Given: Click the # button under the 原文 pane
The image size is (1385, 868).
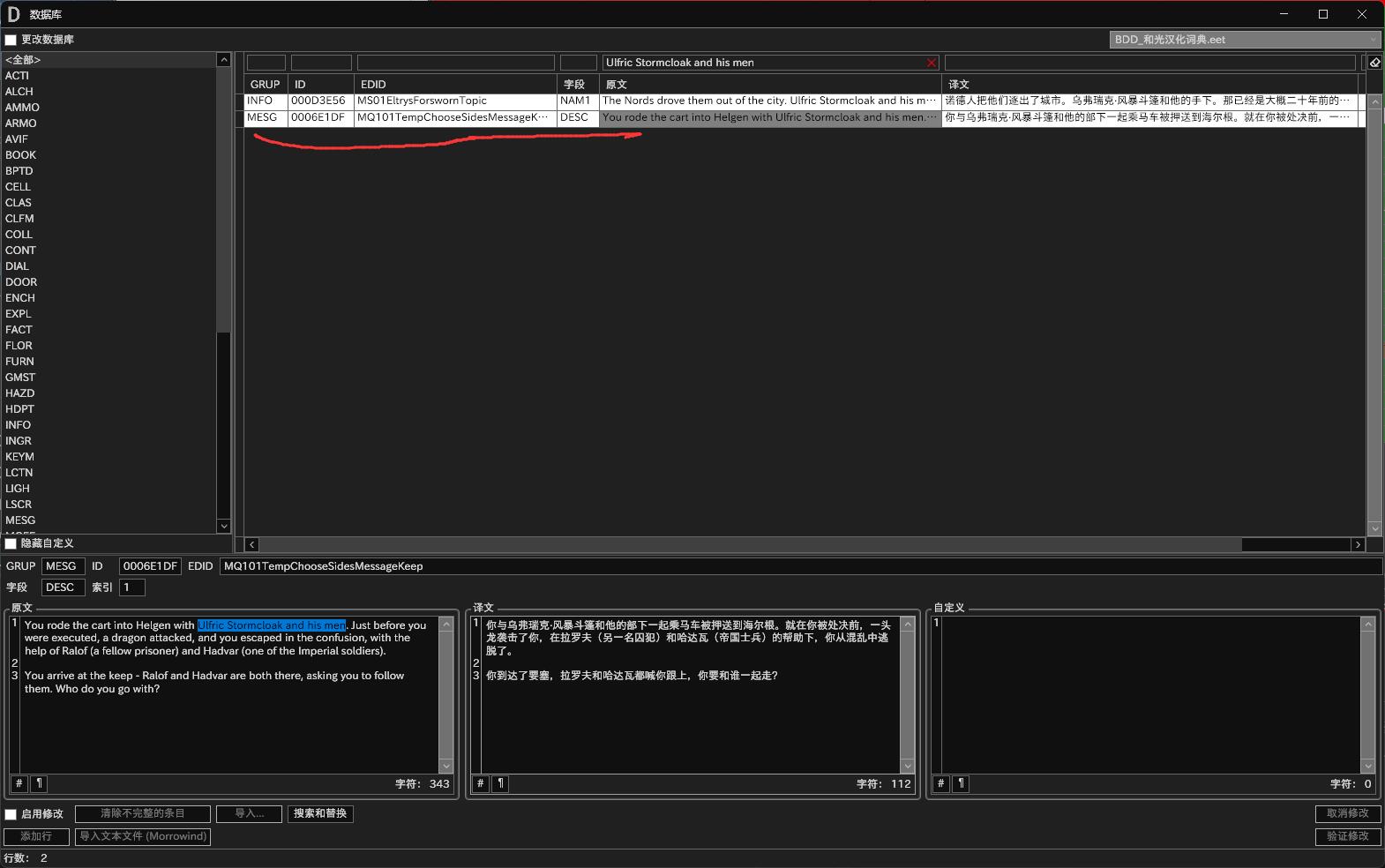Looking at the screenshot, I should pos(19,783).
